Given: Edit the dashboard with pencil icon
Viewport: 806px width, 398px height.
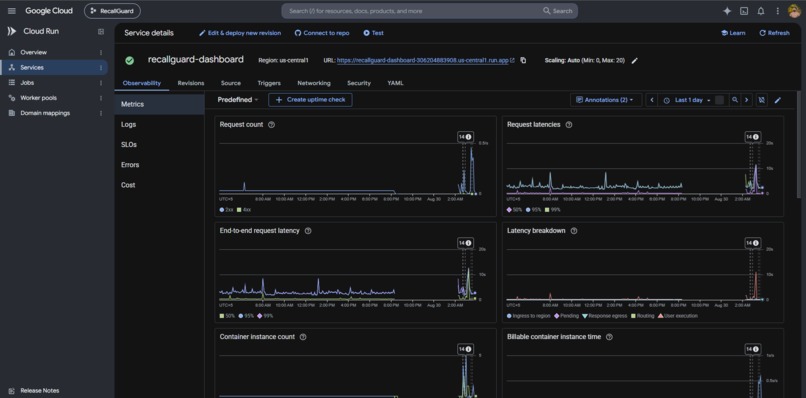Looking at the screenshot, I should [778, 100].
